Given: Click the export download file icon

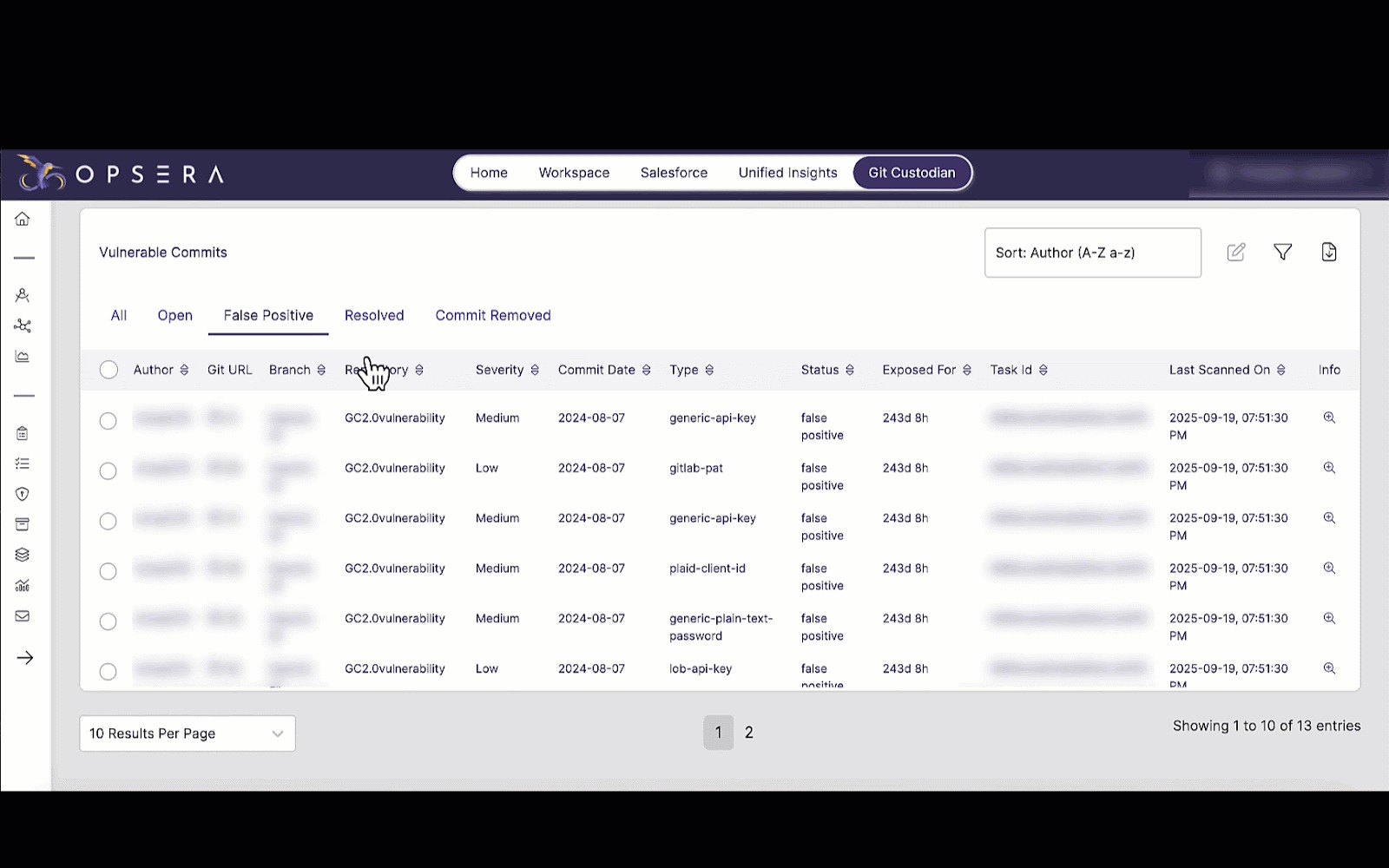Looking at the screenshot, I should coord(1328,253).
